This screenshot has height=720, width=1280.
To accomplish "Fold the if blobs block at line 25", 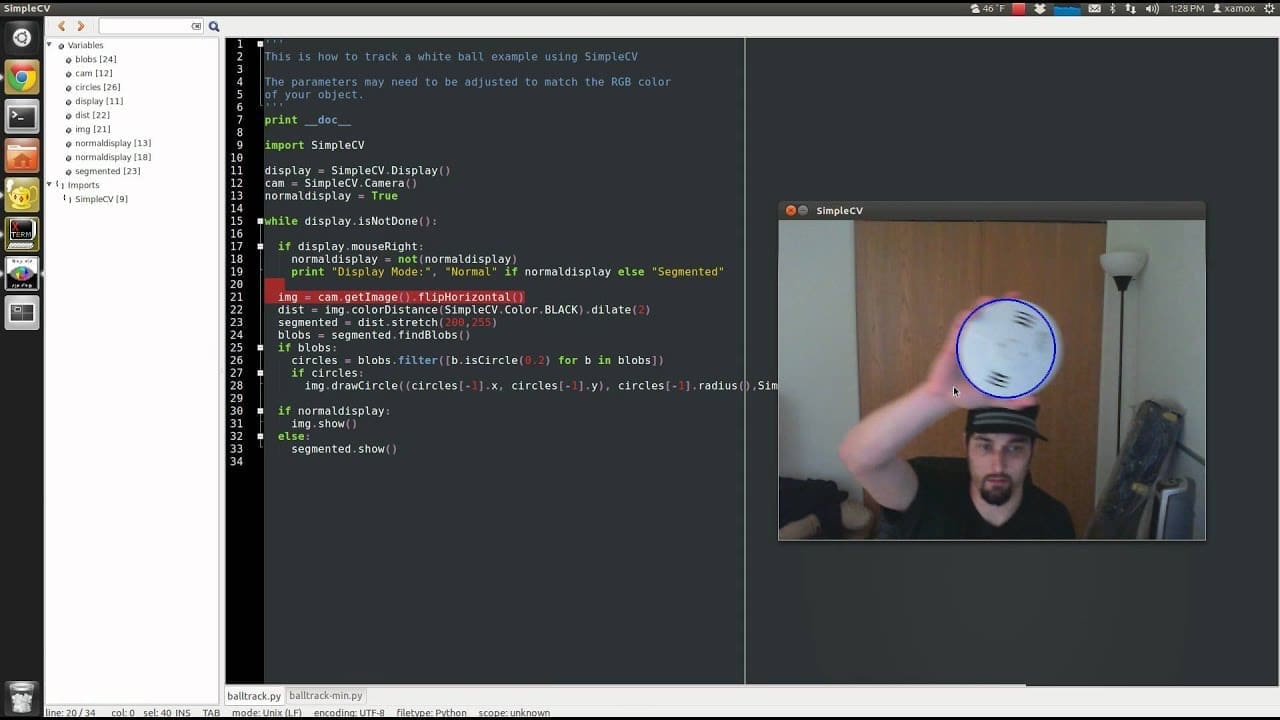I will [x=260, y=348].
